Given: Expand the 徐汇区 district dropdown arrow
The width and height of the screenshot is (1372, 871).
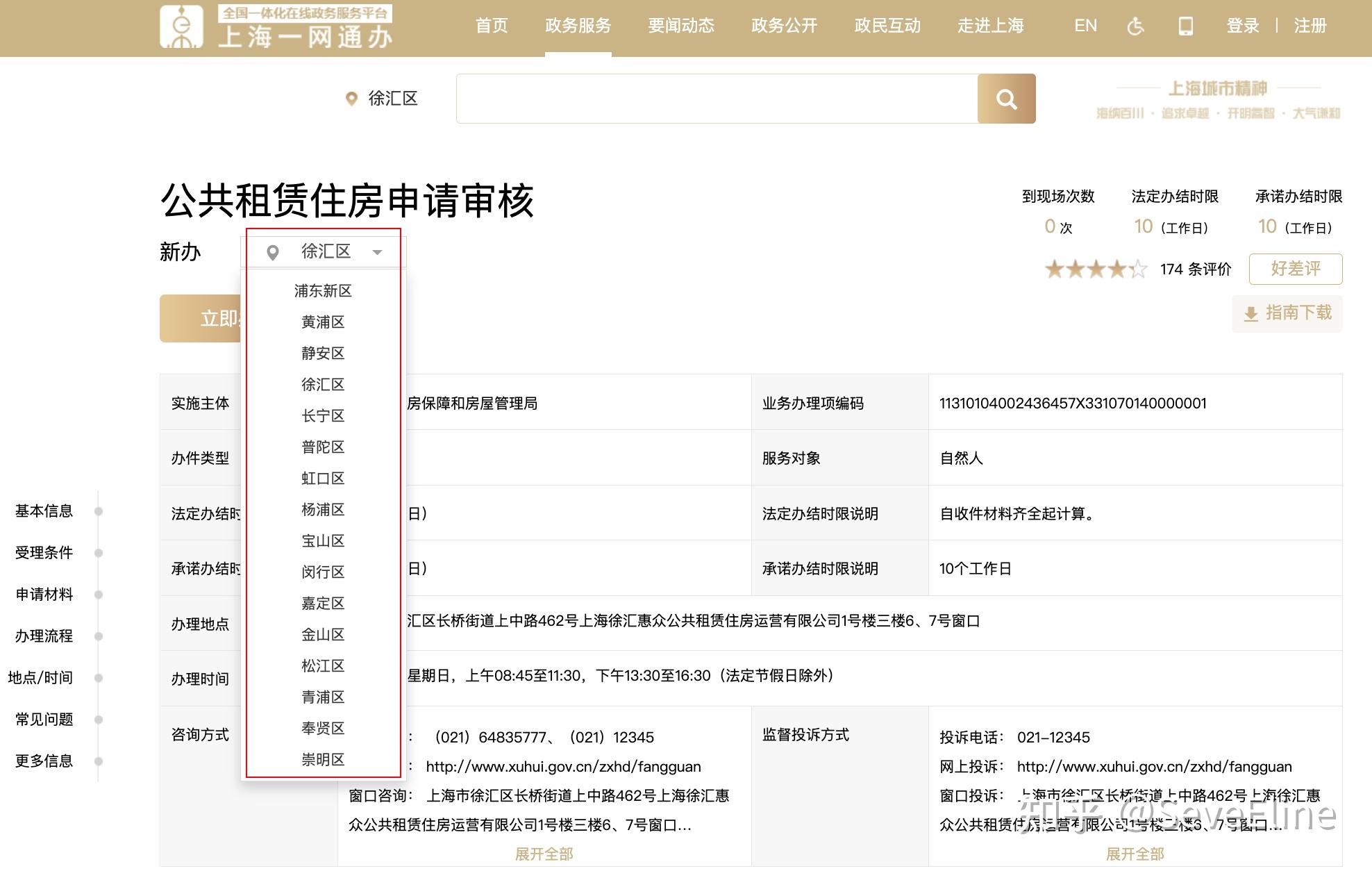Looking at the screenshot, I should 377,252.
